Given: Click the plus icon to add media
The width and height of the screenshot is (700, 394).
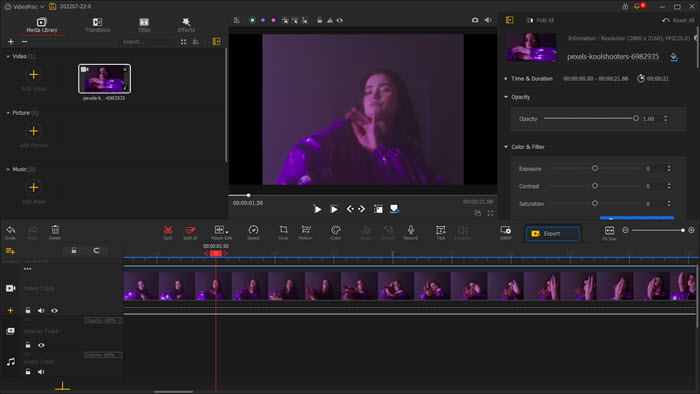Looking at the screenshot, I should (x=11, y=41).
